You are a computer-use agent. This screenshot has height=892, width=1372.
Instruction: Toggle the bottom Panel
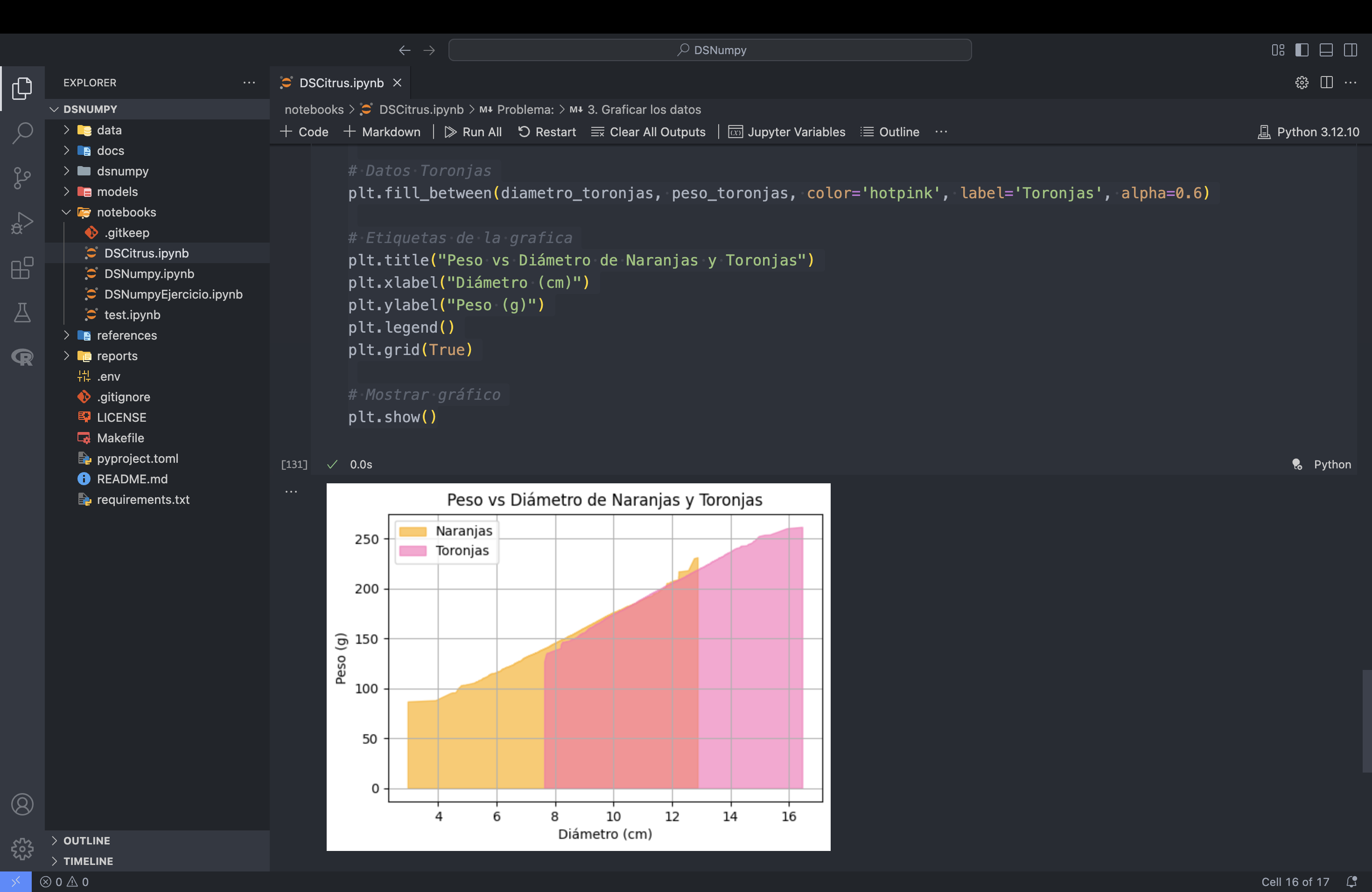(x=1326, y=50)
